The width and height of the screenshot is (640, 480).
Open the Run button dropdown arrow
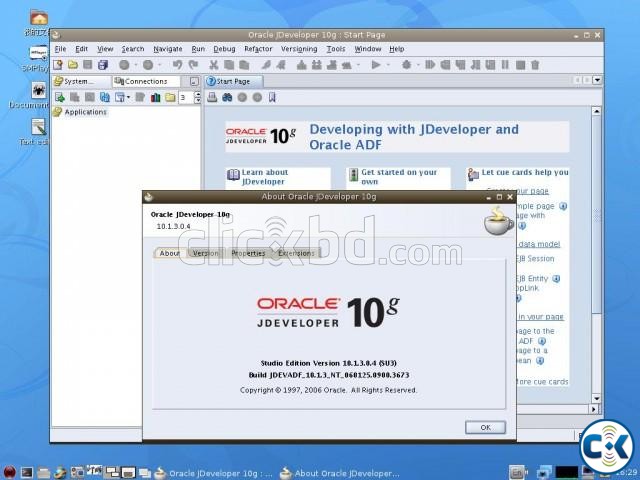[x=388, y=64]
